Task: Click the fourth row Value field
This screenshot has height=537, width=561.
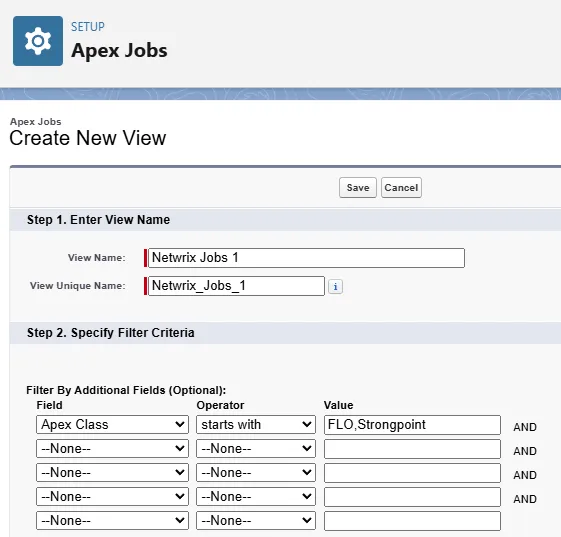Action: coord(412,497)
